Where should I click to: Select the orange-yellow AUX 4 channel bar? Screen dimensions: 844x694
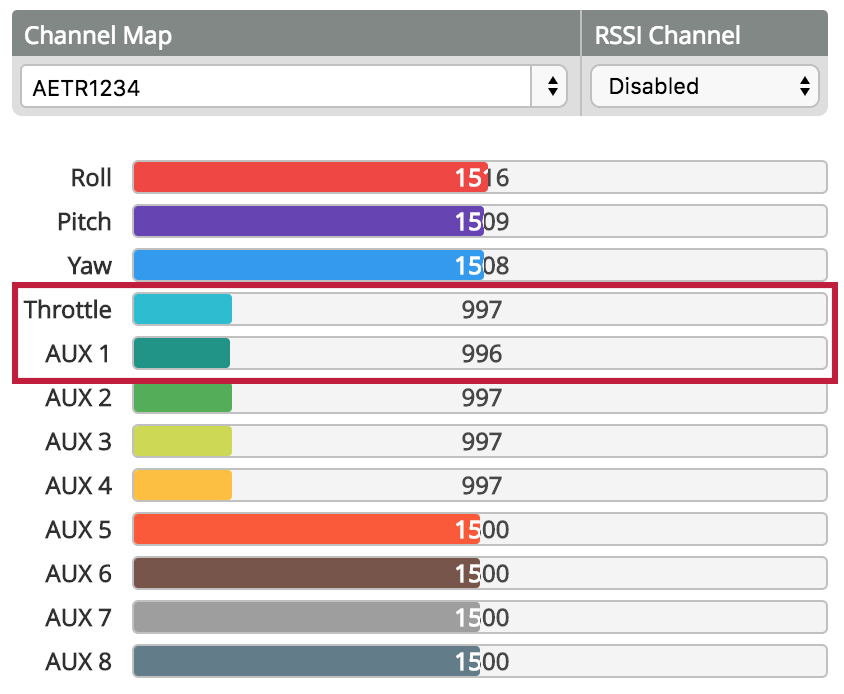pos(183,486)
